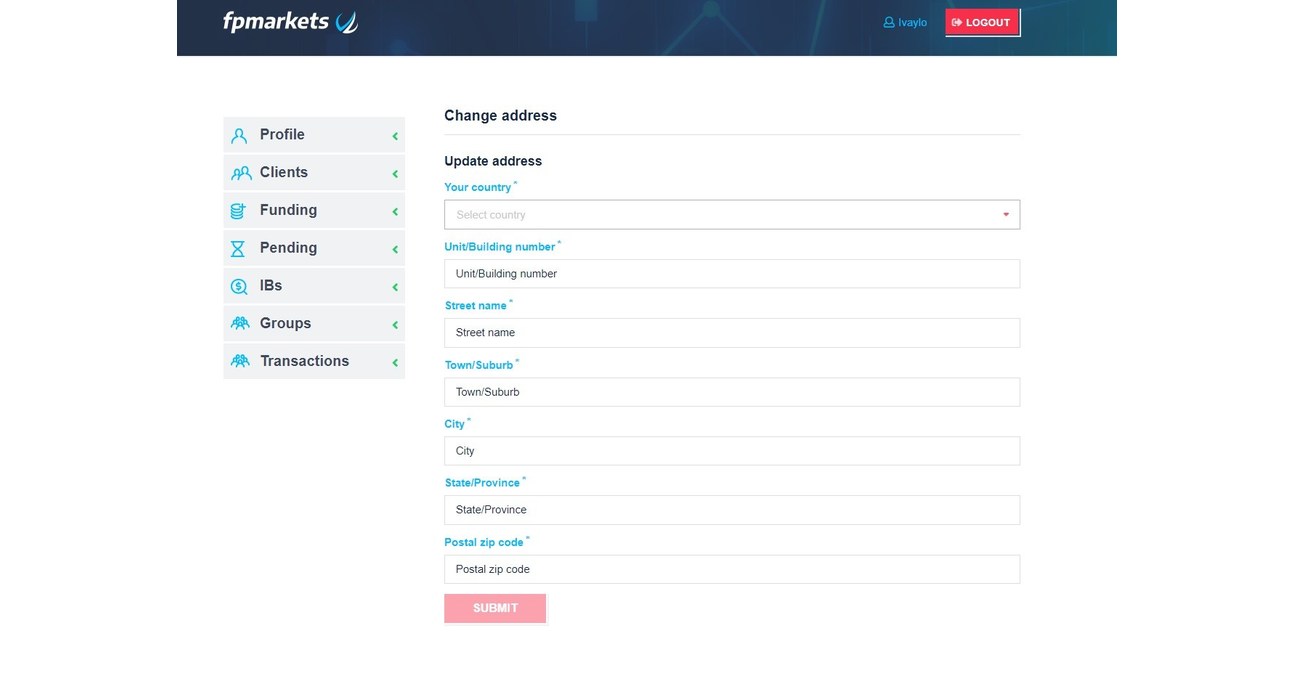
Task: Click the Funding coins icon
Action: pyautogui.click(x=239, y=210)
